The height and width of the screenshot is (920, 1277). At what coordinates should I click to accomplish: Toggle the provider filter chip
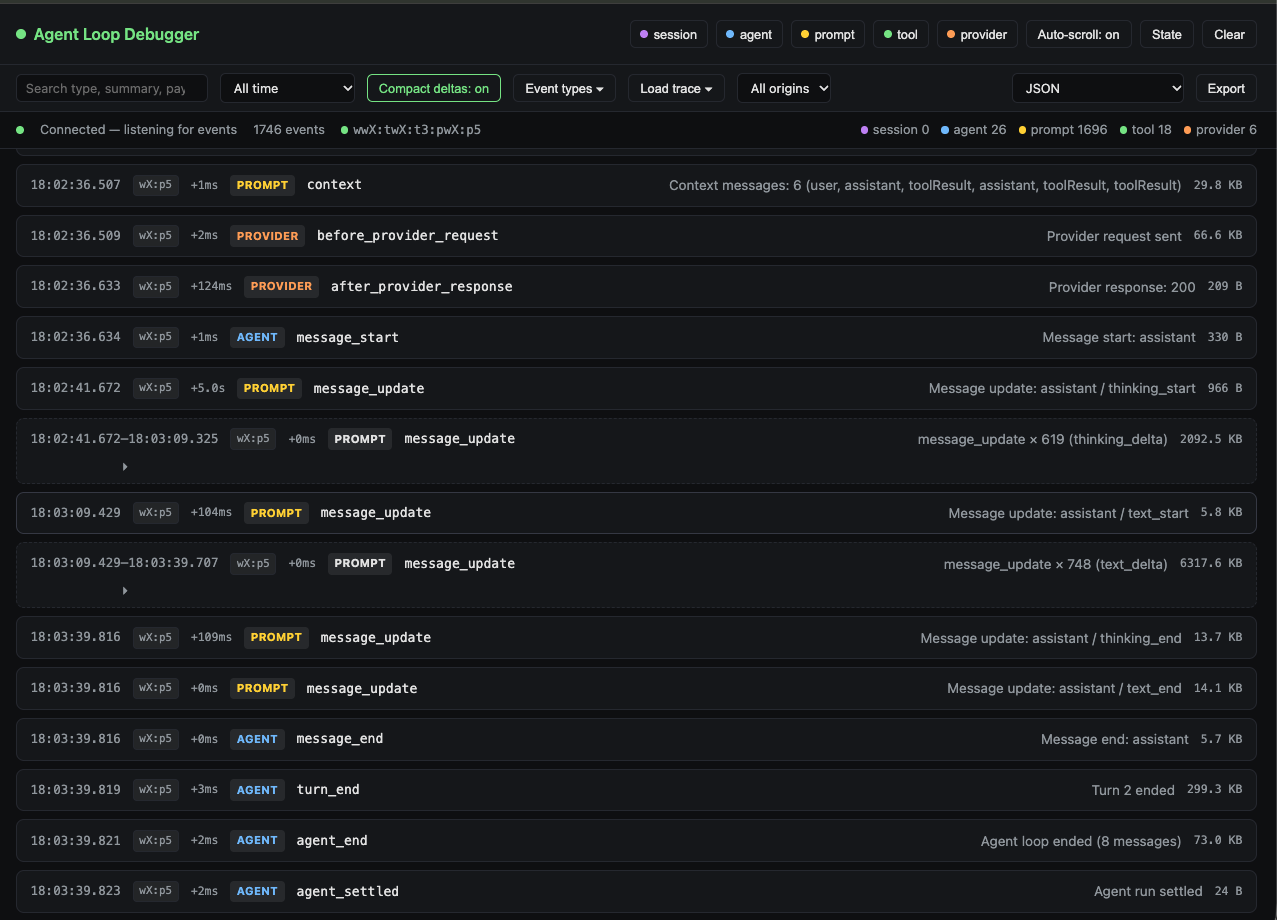coord(977,34)
